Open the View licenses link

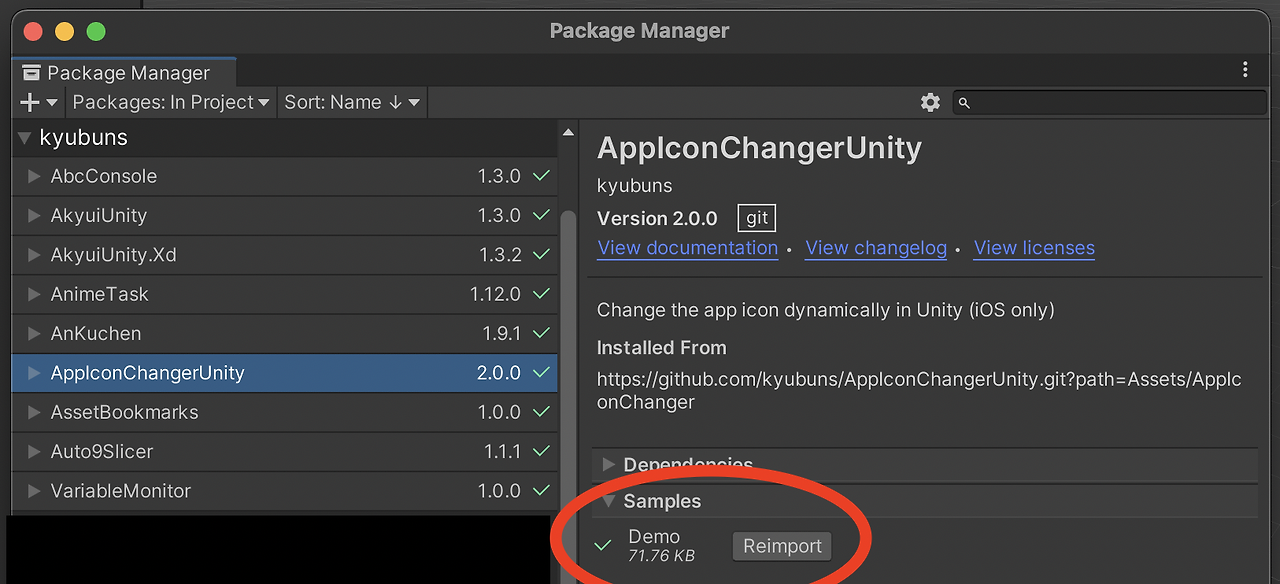[1034, 248]
